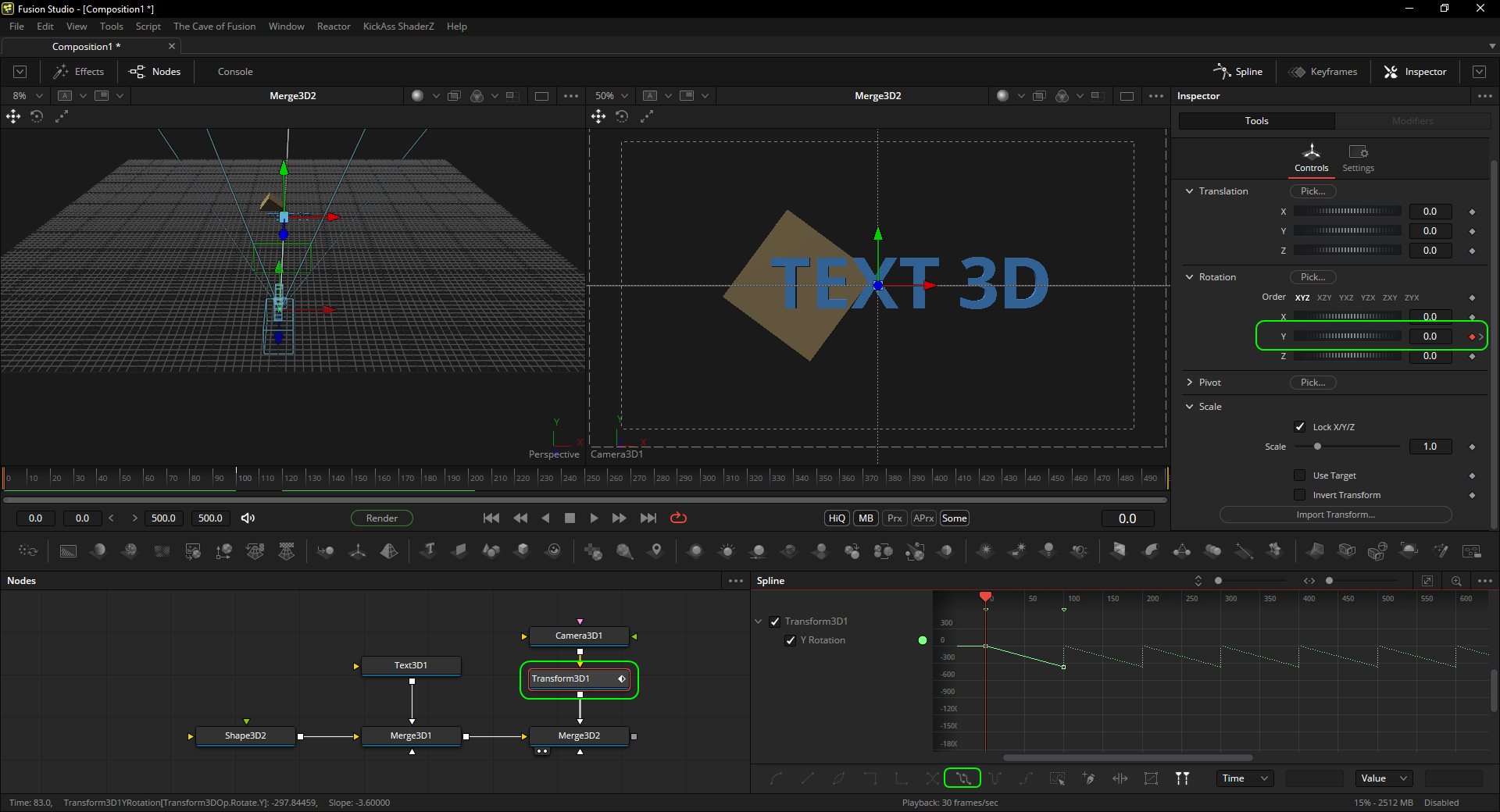Screen dimensions: 1500x812
Task: Click the Shape Box spline tool
Action: coord(1151,778)
